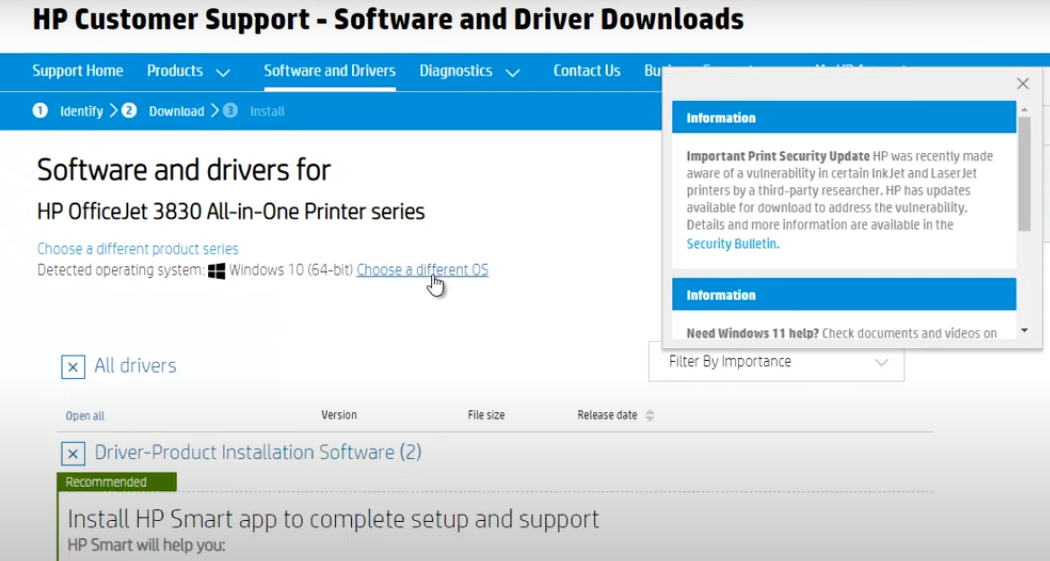The width and height of the screenshot is (1050, 561).
Task: Click the popup scrollbar down arrow
Action: [x=1025, y=331]
